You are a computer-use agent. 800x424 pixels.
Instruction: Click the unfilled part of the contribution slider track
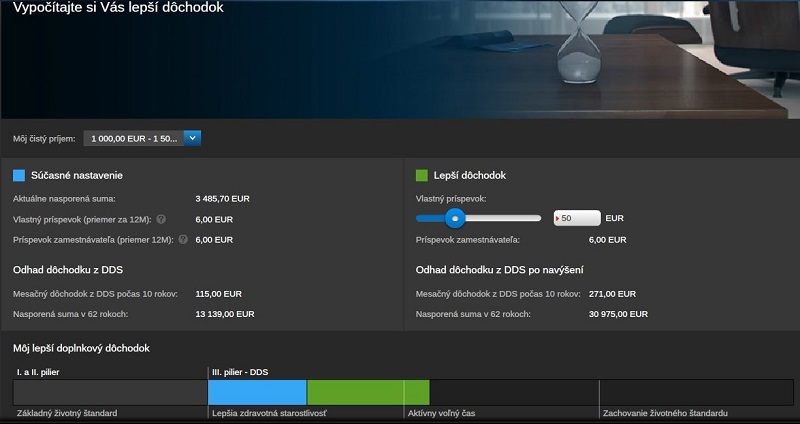coord(503,218)
